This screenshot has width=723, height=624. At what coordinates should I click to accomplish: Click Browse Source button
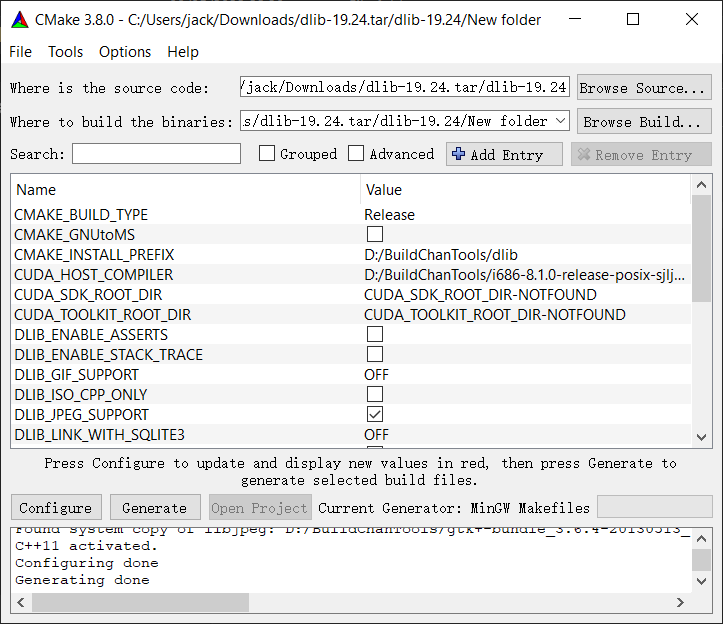(x=643, y=88)
